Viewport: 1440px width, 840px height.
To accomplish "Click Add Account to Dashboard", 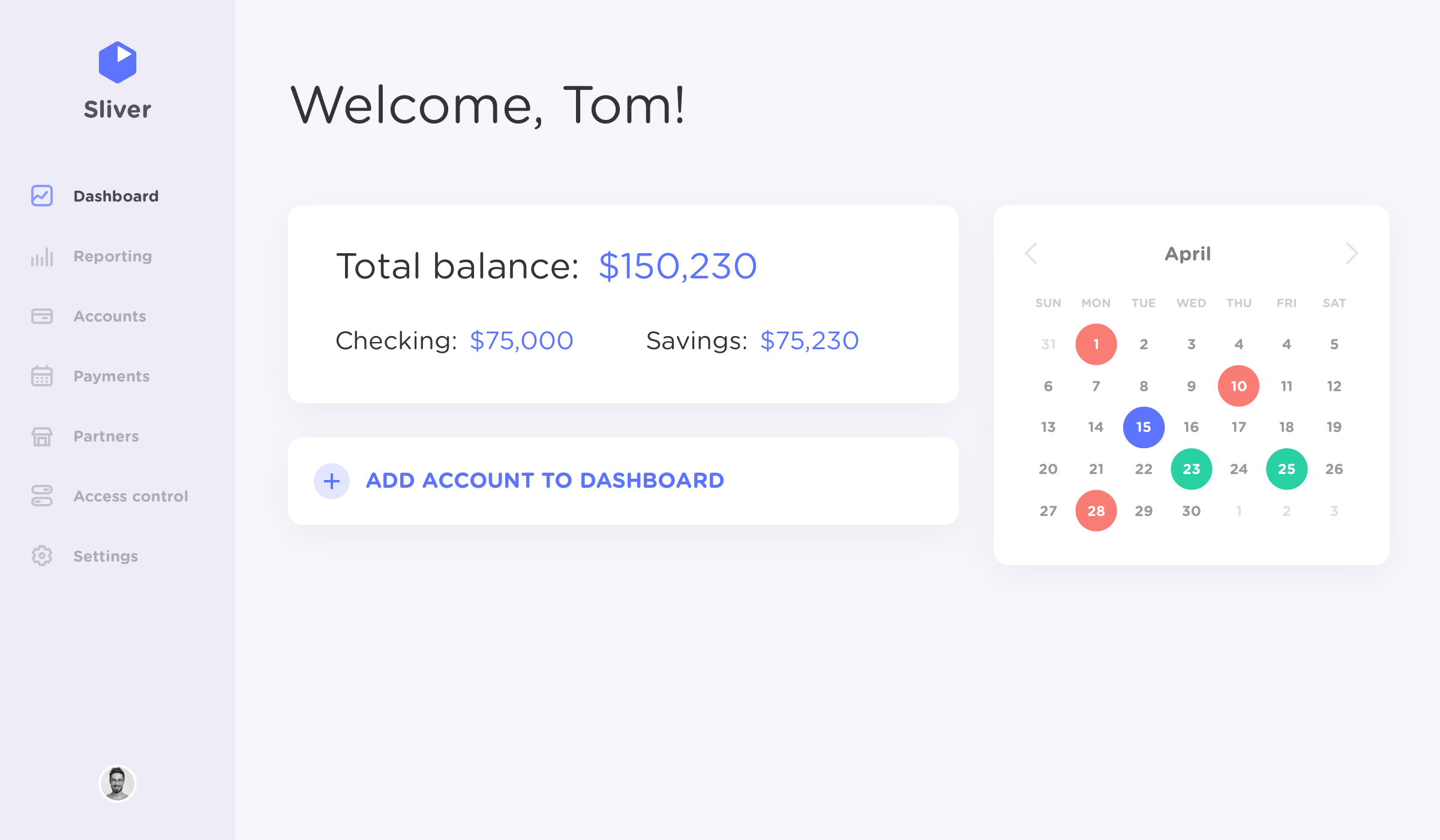I will tap(545, 480).
